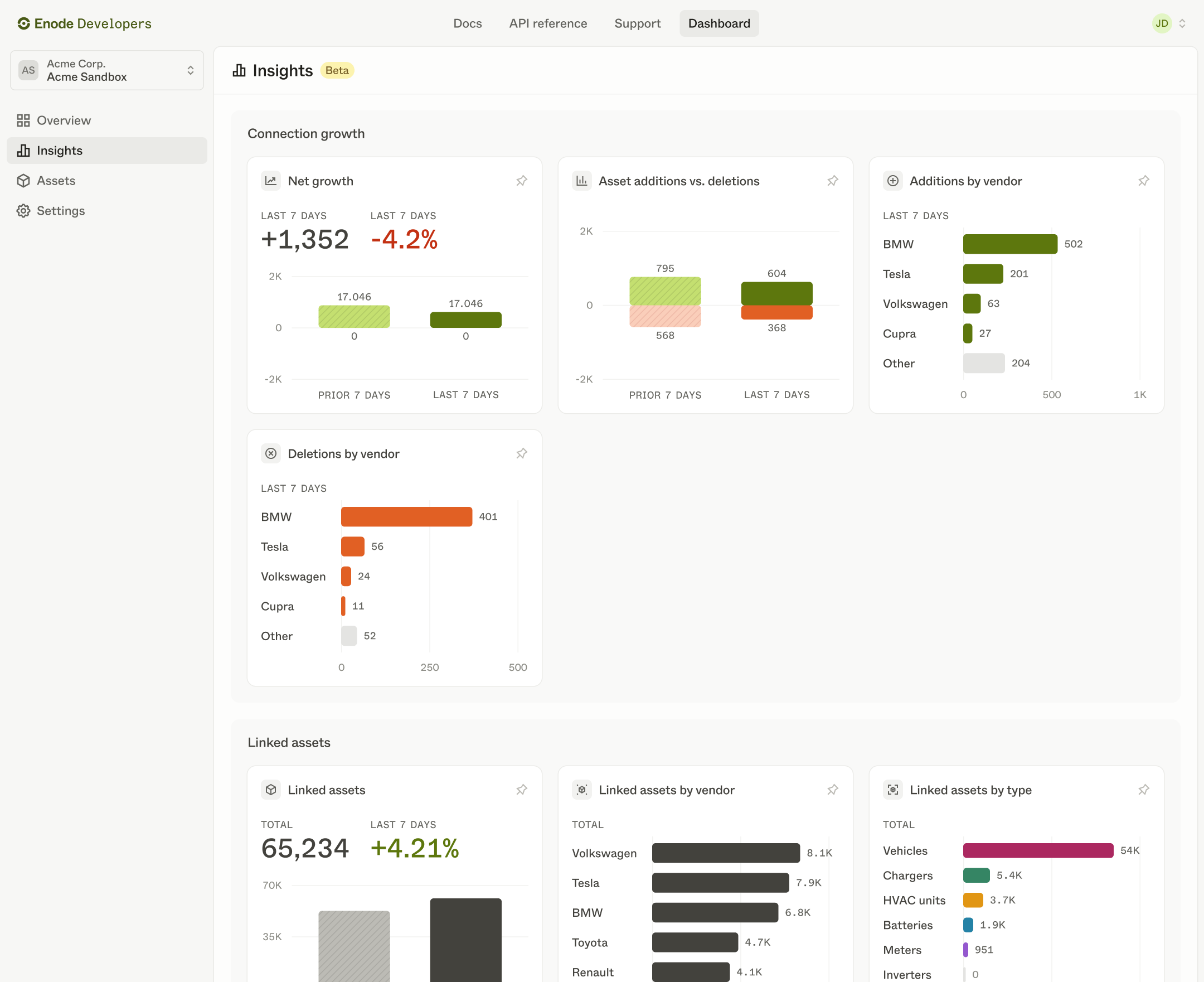Open the JD account menu chevron
Viewport: 1204px width, 982px height.
coord(1183,23)
